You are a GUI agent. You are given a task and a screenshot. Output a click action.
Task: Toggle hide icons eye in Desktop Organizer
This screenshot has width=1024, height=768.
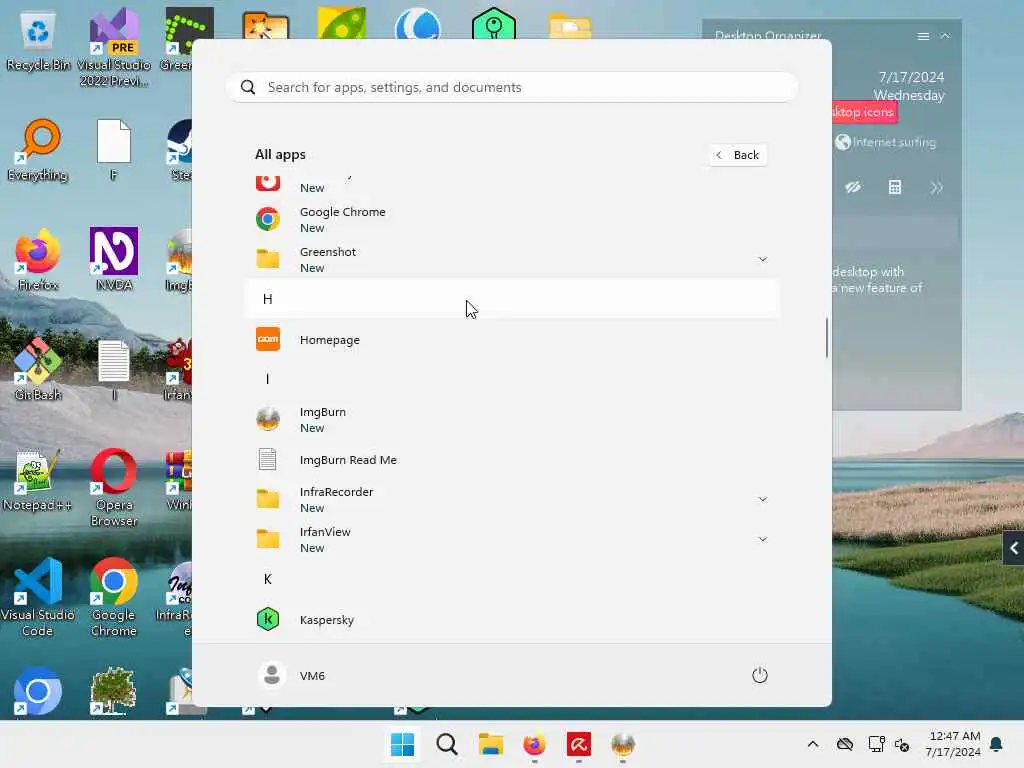pos(853,188)
